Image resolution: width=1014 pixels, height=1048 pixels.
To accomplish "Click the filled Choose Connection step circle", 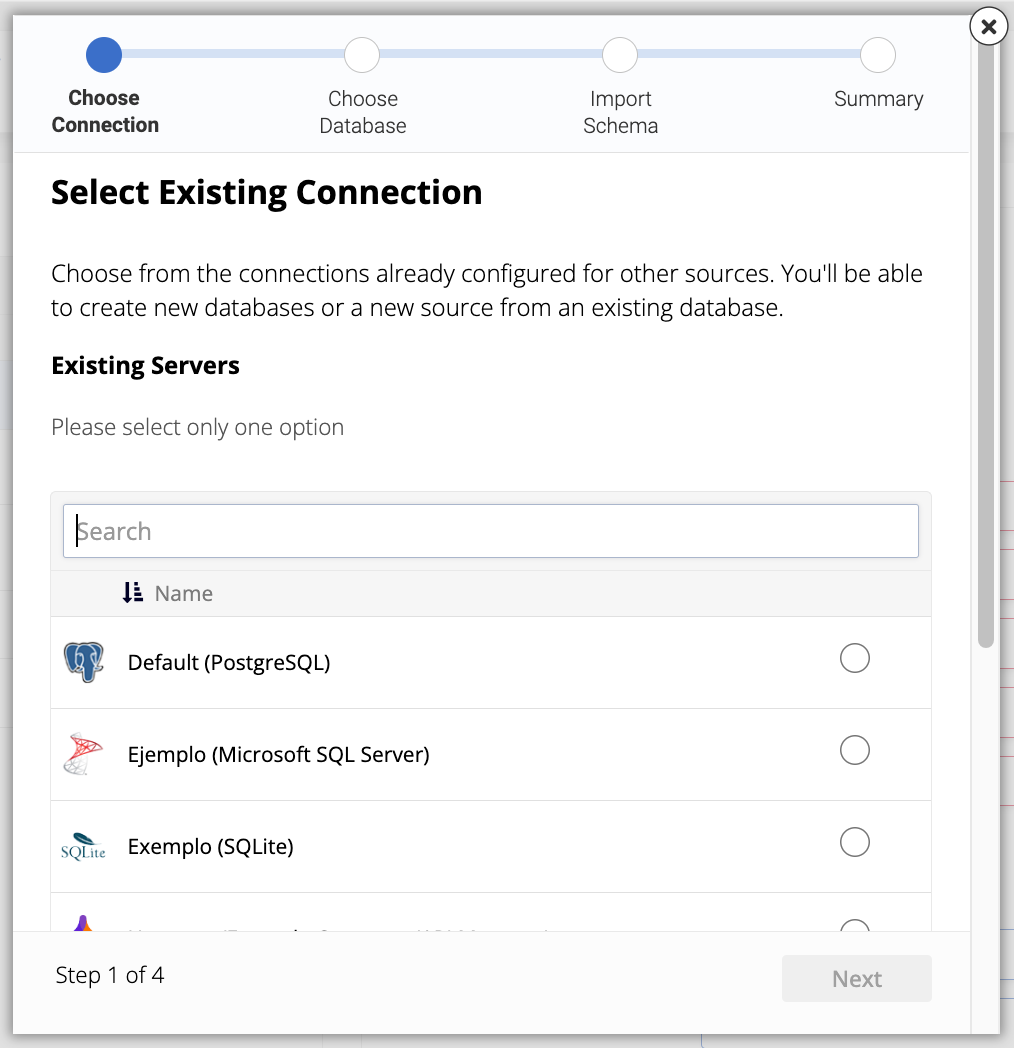I will point(103,55).
